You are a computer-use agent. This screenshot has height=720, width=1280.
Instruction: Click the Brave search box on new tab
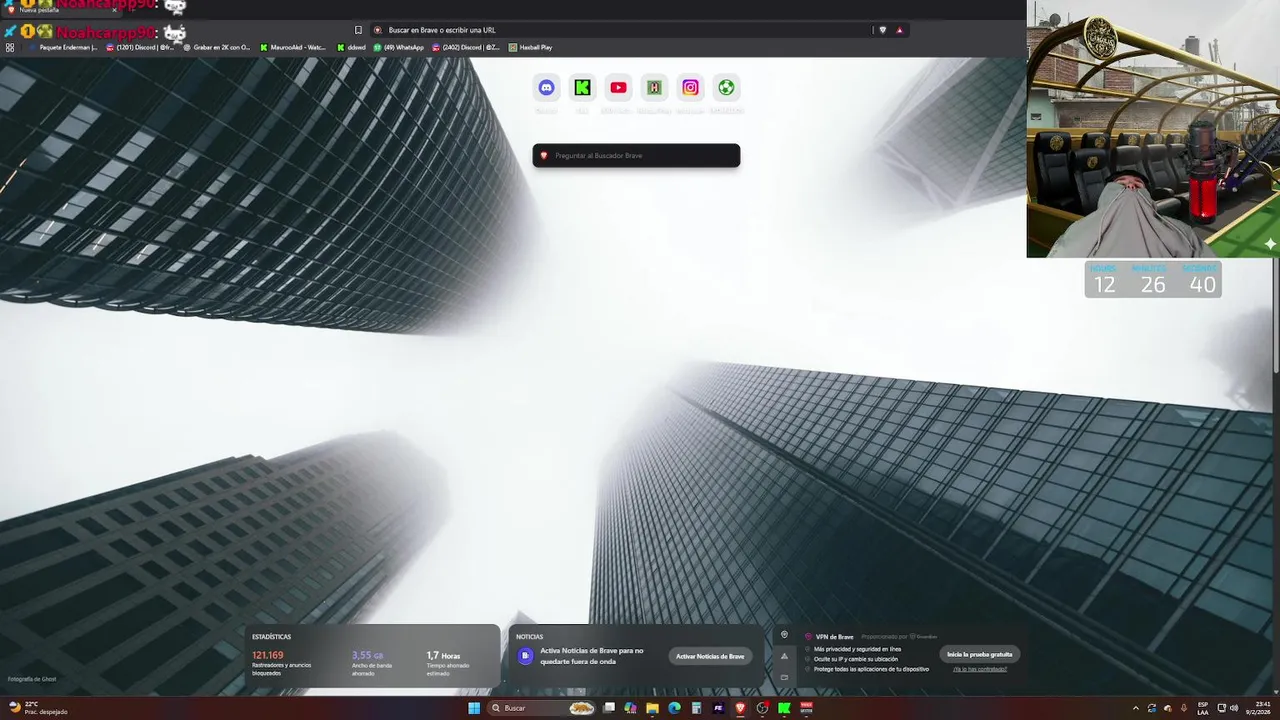pyautogui.click(x=636, y=155)
